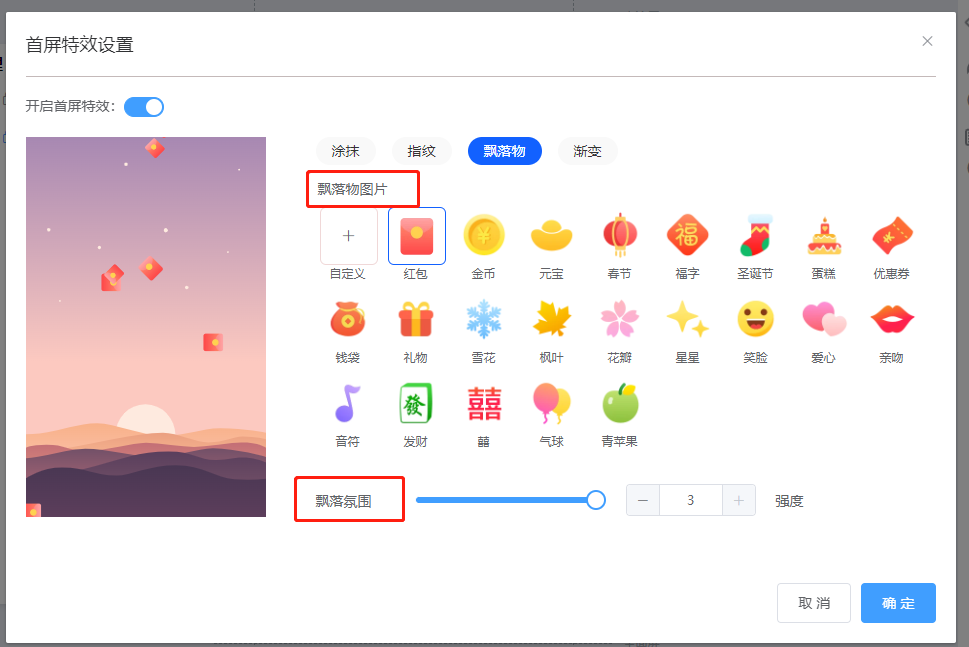Open the 指纹 effect tab
The image size is (969, 647).
pos(421,151)
